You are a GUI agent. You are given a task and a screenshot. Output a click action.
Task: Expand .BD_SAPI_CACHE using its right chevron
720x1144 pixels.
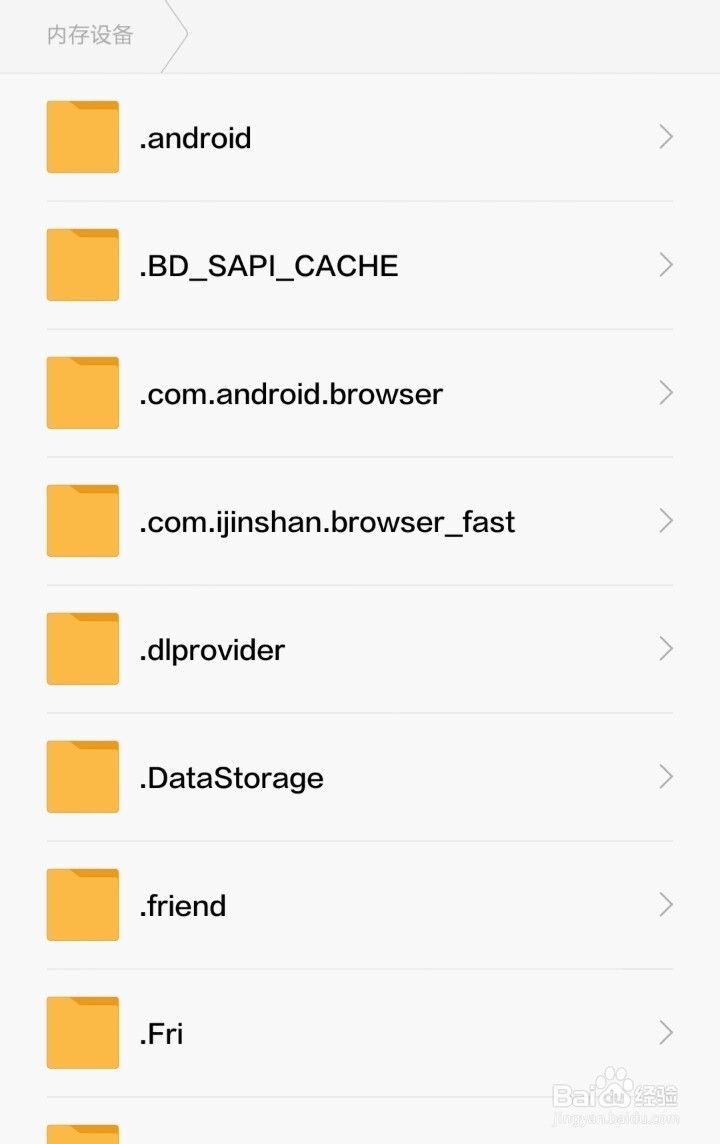tap(666, 265)
